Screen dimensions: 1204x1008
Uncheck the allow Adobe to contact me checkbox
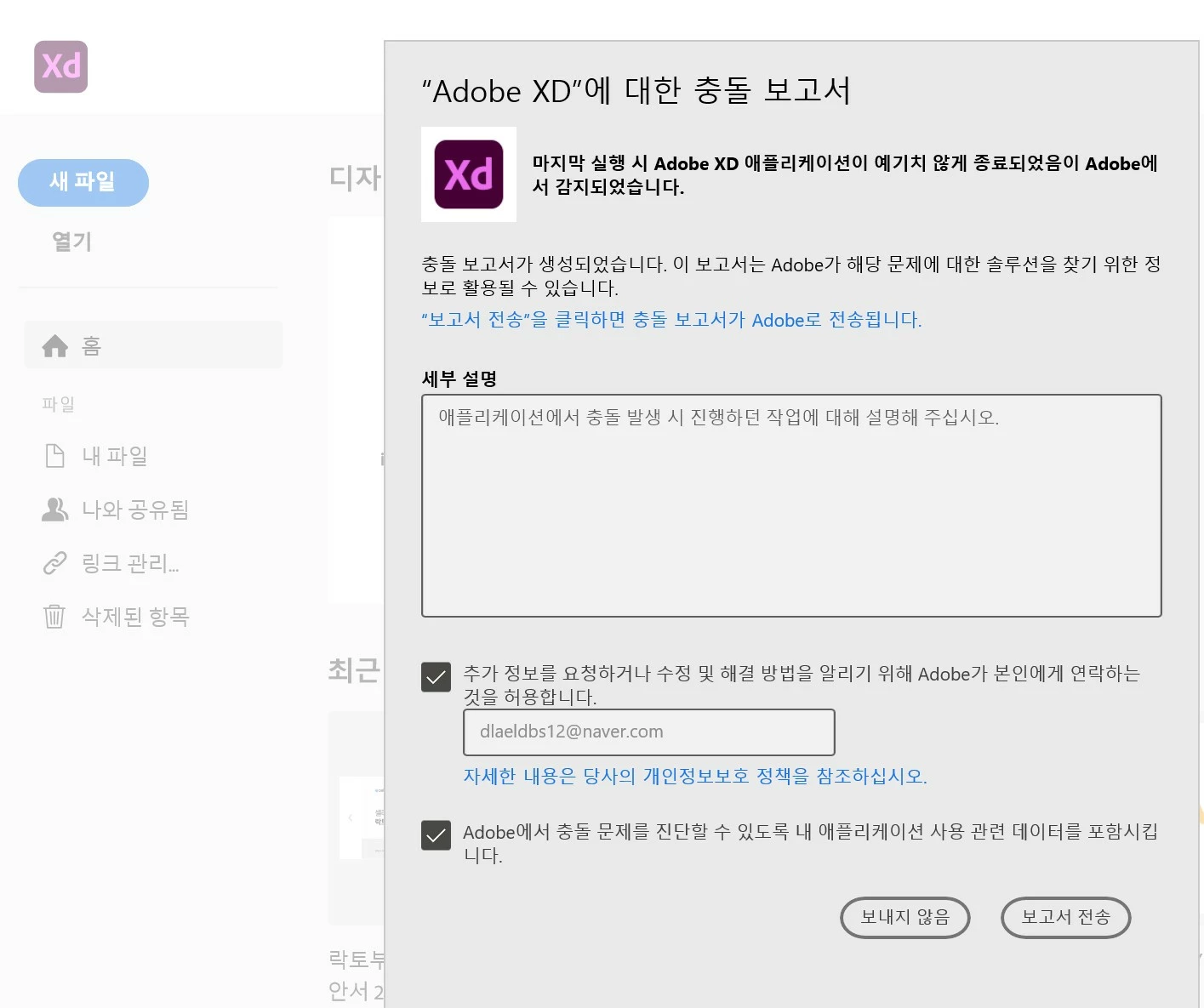coord(436,677)
